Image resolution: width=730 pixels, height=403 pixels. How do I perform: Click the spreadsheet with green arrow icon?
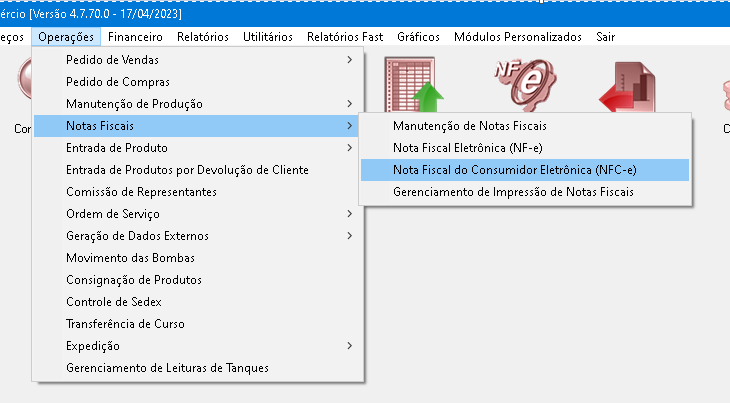[413, 84]
